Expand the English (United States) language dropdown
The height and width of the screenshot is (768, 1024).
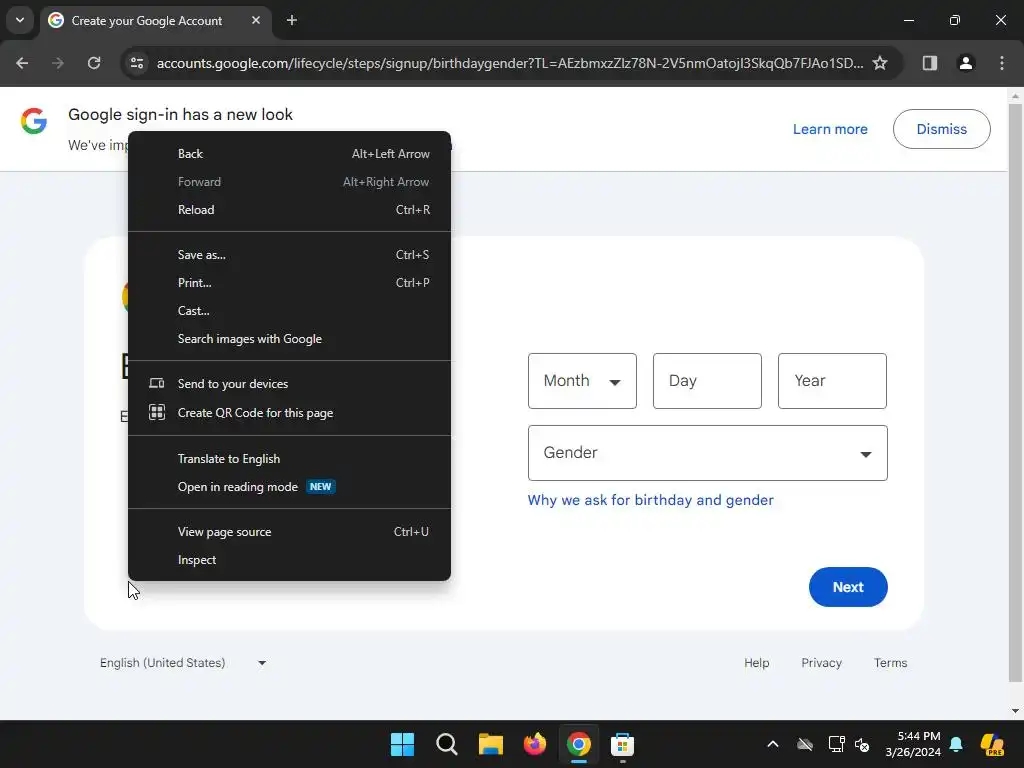coord(183,663)
